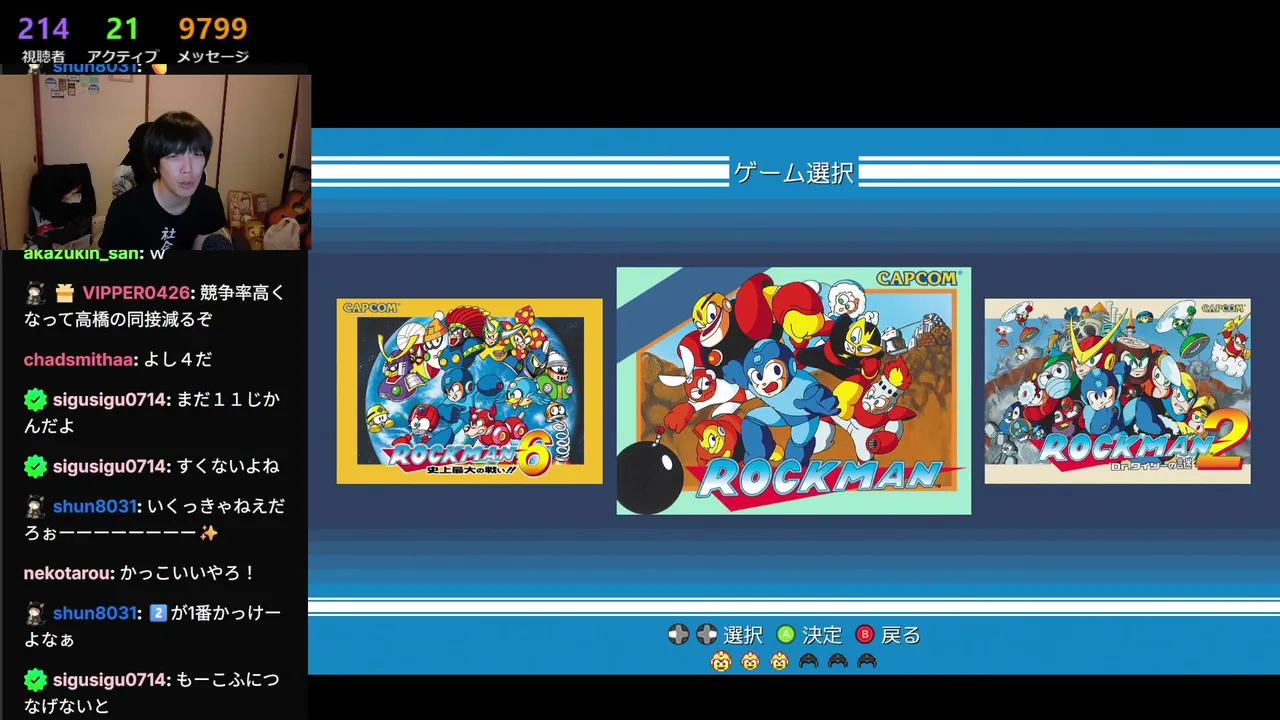Click the 戻る back label

[901, 635]
